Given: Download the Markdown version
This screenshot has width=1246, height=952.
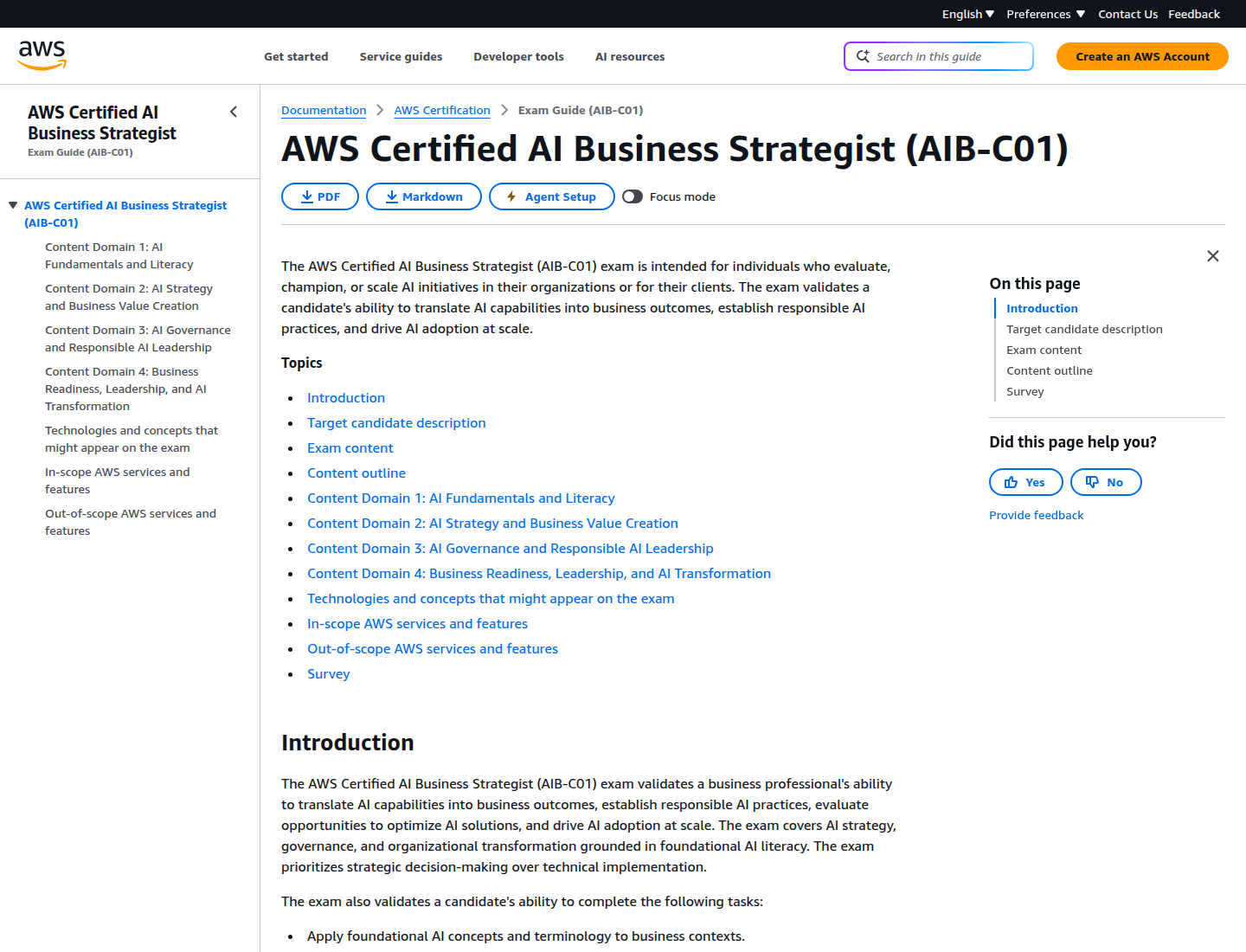Looking at the screenshot, I should point(424,196).
